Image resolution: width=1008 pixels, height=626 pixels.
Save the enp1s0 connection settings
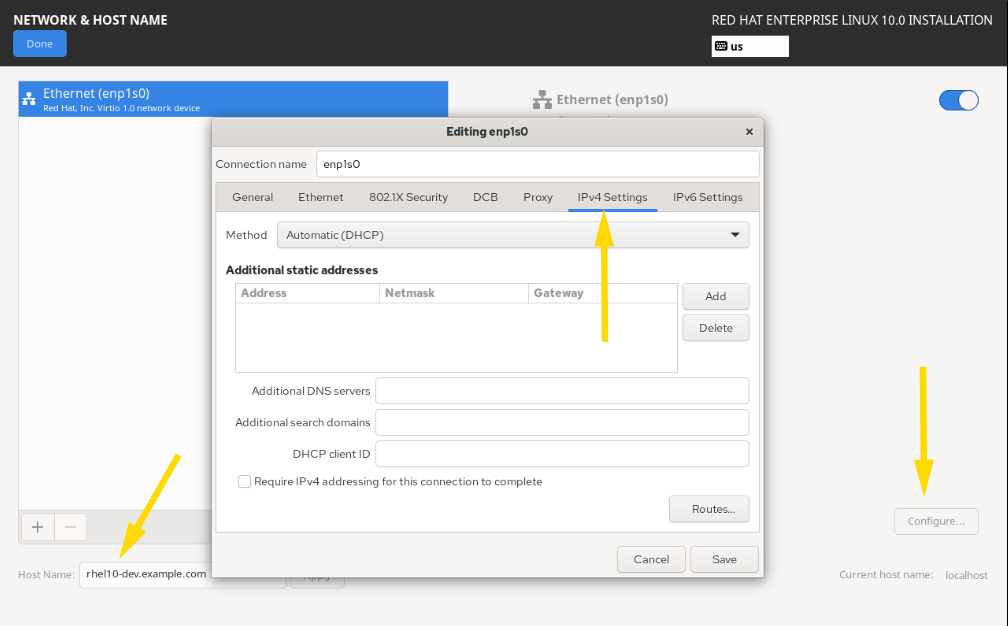pyautogui.click(x=724, y=559)
